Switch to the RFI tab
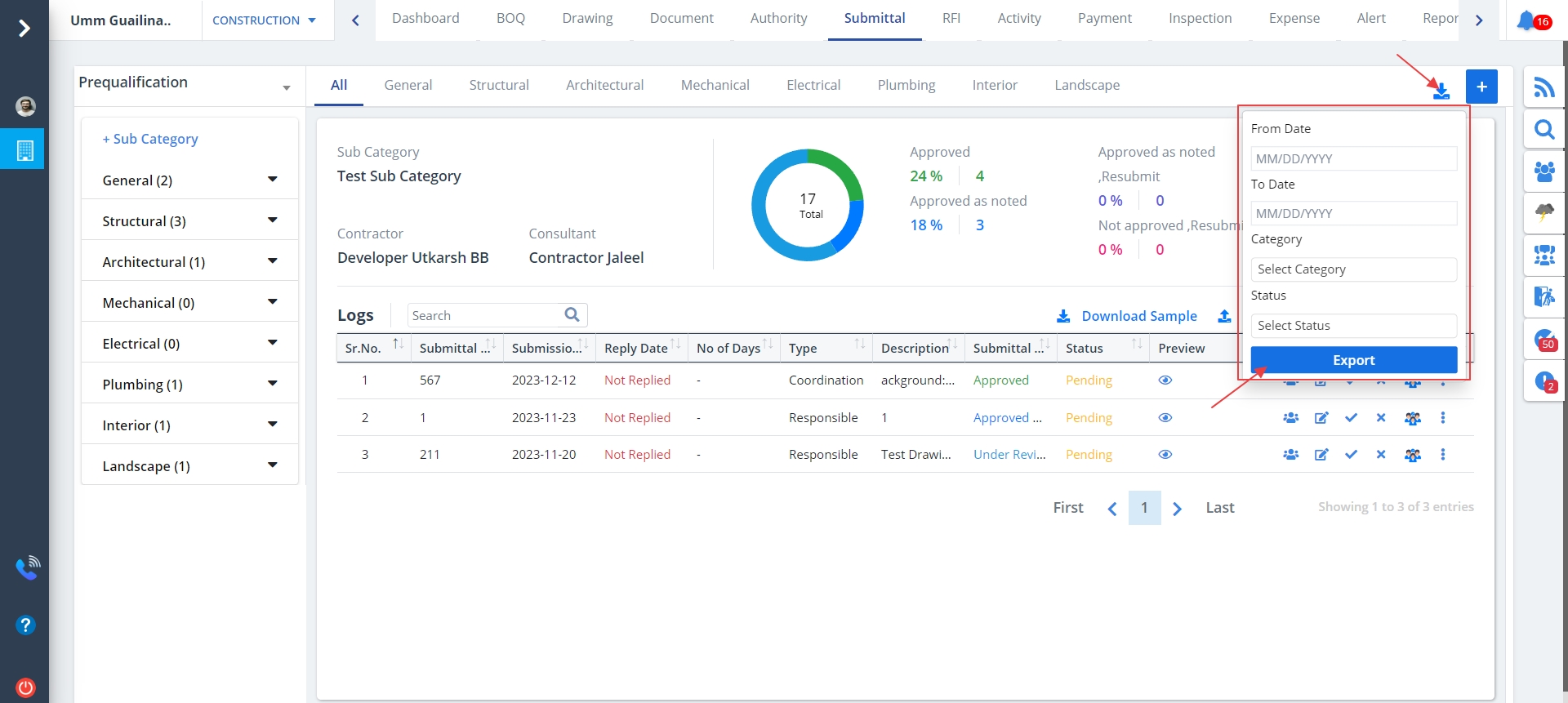Screen dimensions: 1568x703 point(951,18)
